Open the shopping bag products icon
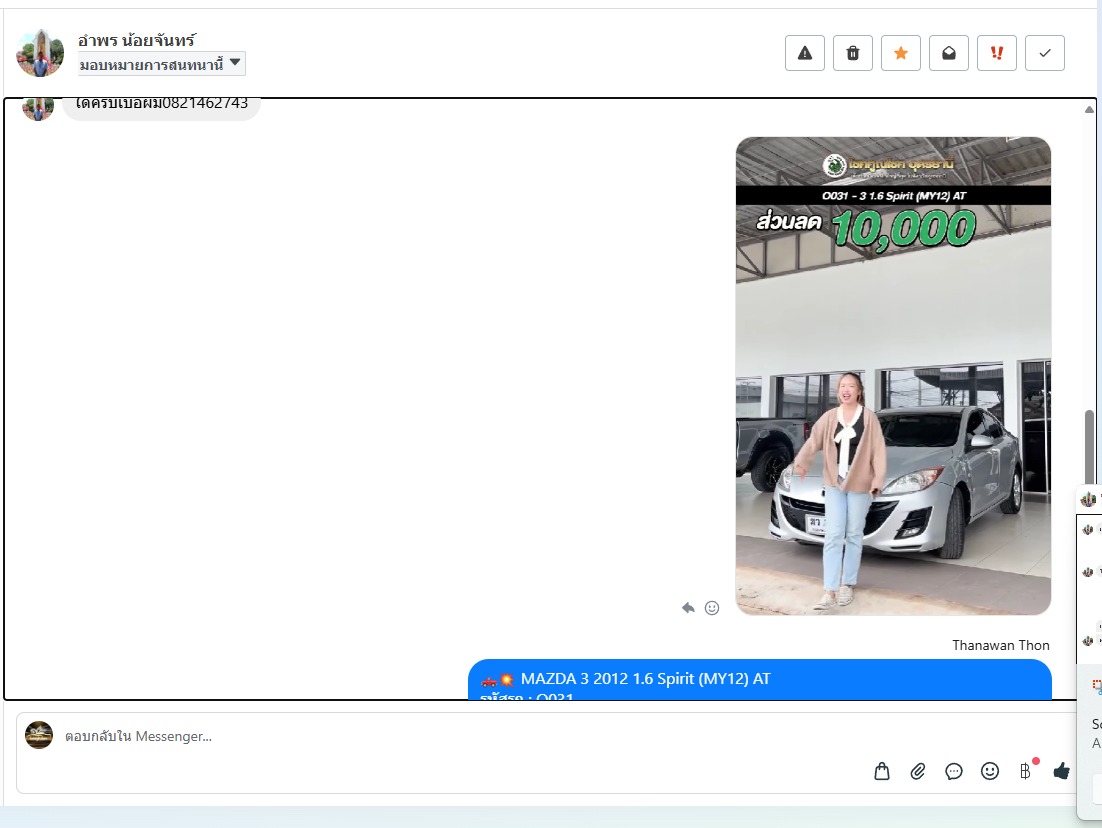The image size is (1102, 828). point(881,771)
